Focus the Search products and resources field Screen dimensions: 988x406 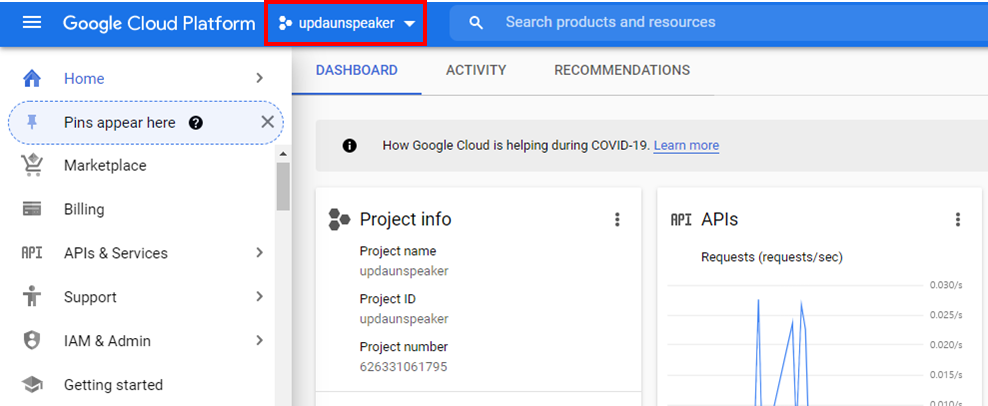[x=718, y=23]
